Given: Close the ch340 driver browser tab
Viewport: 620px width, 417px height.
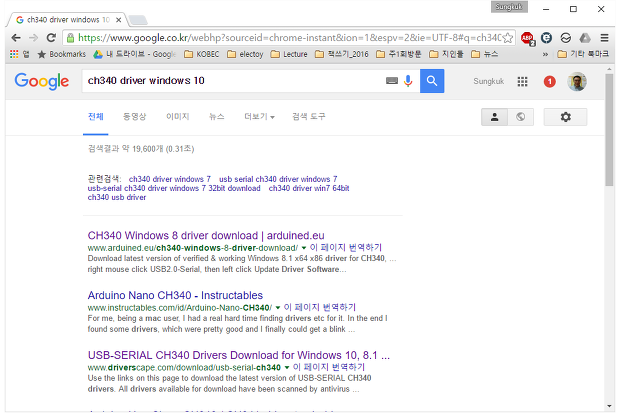Looking at the screenshot, I should point(118,20).
